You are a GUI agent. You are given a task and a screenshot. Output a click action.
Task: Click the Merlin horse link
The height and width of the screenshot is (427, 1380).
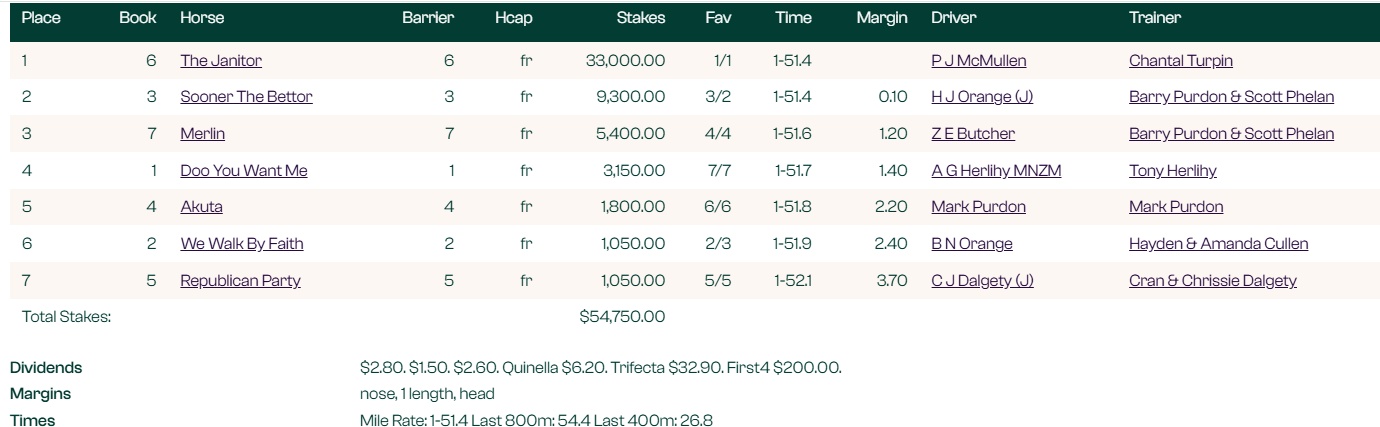(x=202, y=134)
